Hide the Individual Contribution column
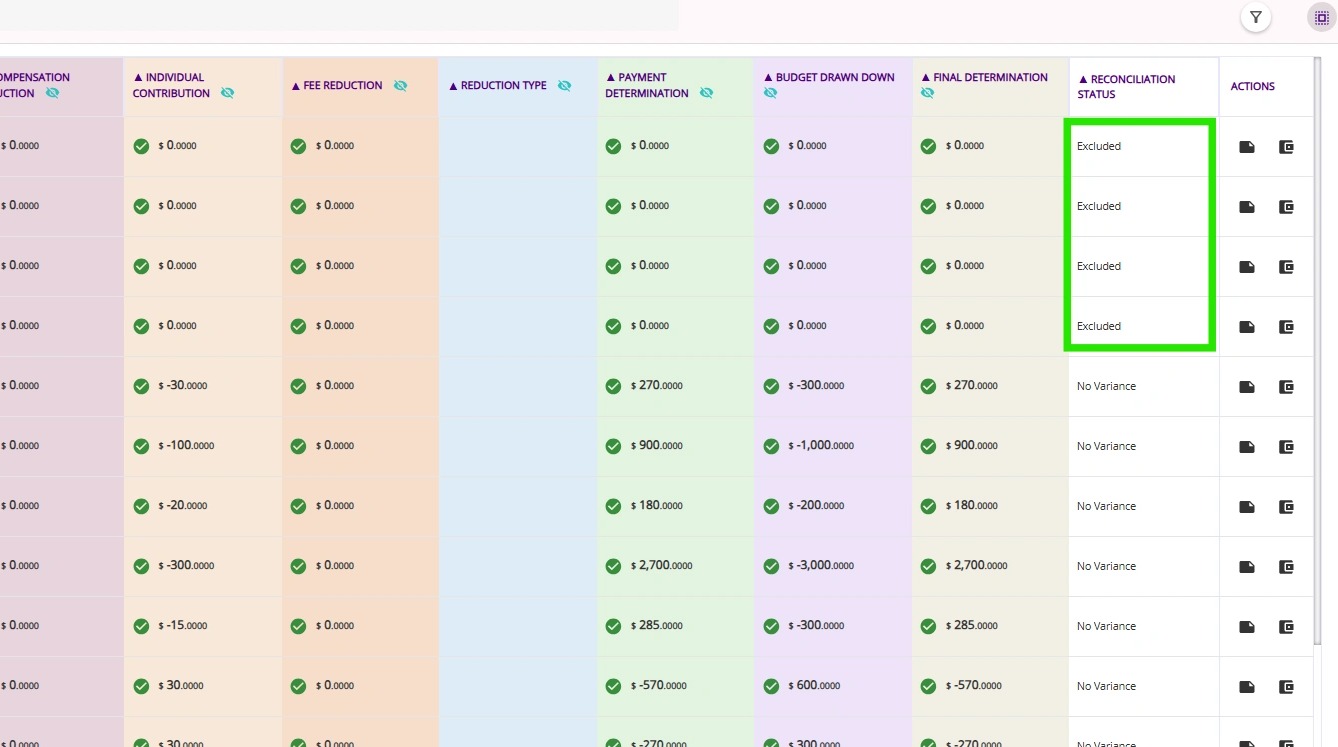Screen dimensions: 1338x747 tap(227, 93)
